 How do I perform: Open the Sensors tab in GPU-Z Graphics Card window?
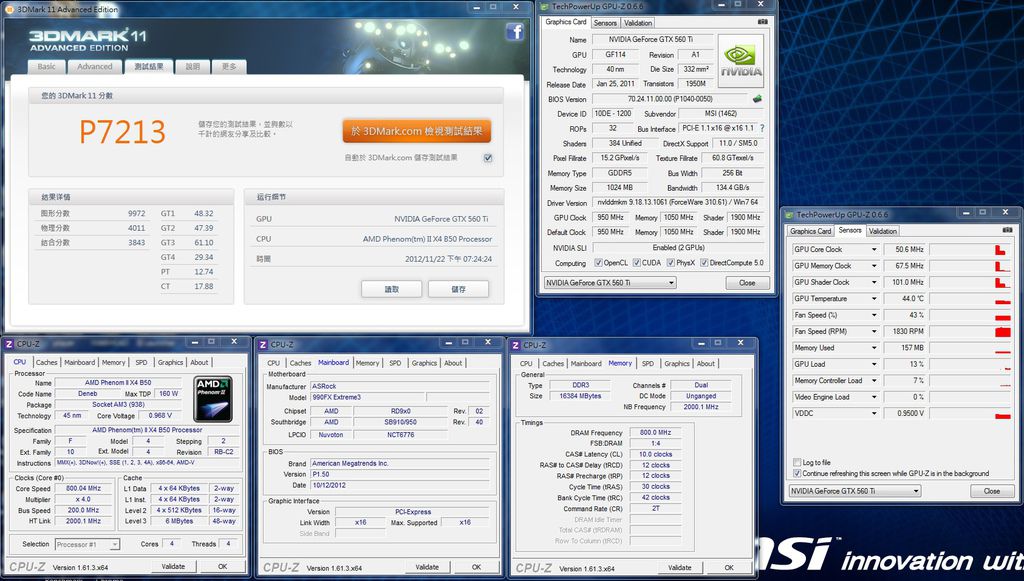pos(605,23)
